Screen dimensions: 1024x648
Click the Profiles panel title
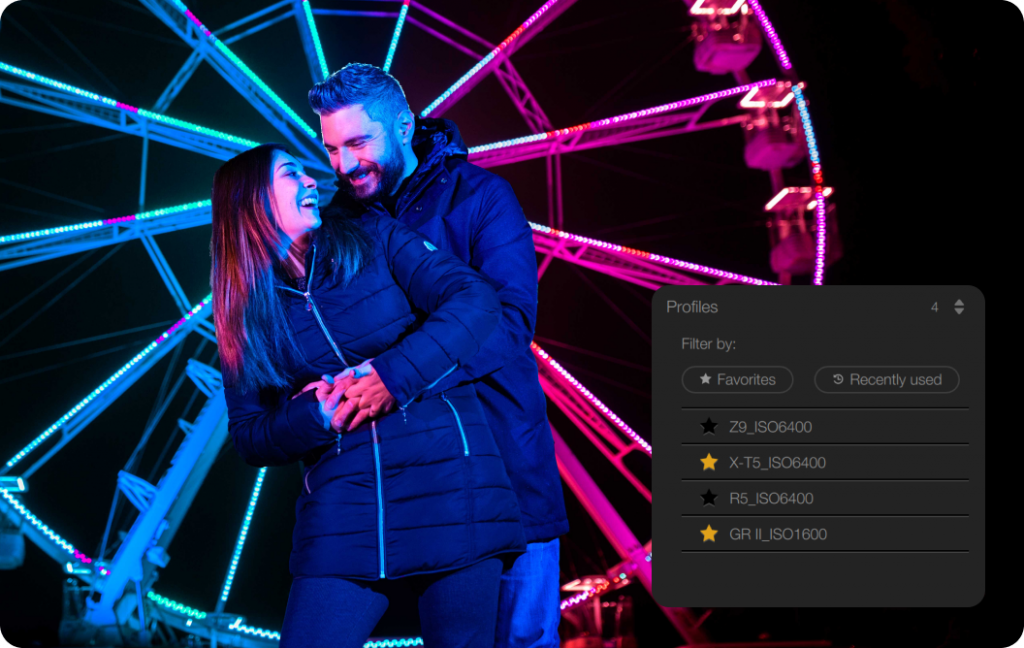pyautogui.click(x=692, y=307)
